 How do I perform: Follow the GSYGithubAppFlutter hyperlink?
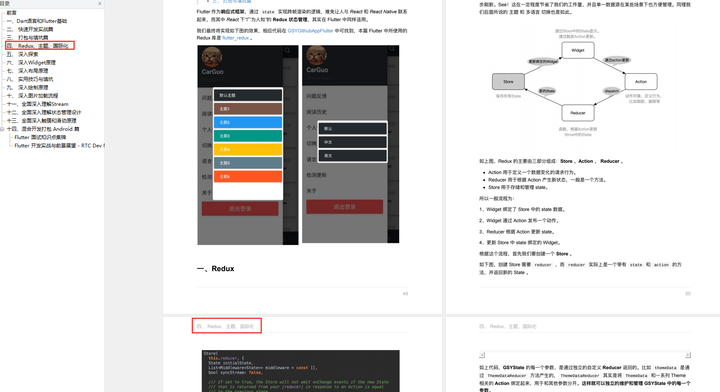(x=310, y=31)
